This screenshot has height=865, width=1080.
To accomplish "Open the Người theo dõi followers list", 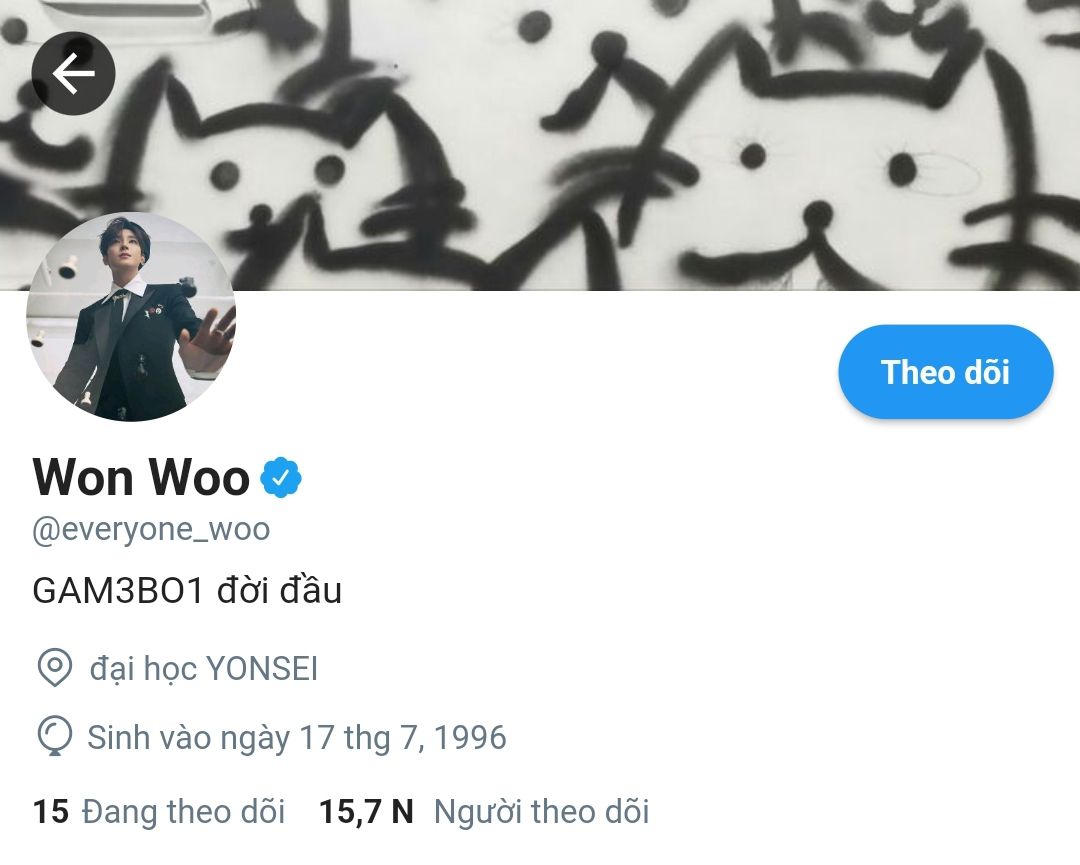I will tap(541, 811).
